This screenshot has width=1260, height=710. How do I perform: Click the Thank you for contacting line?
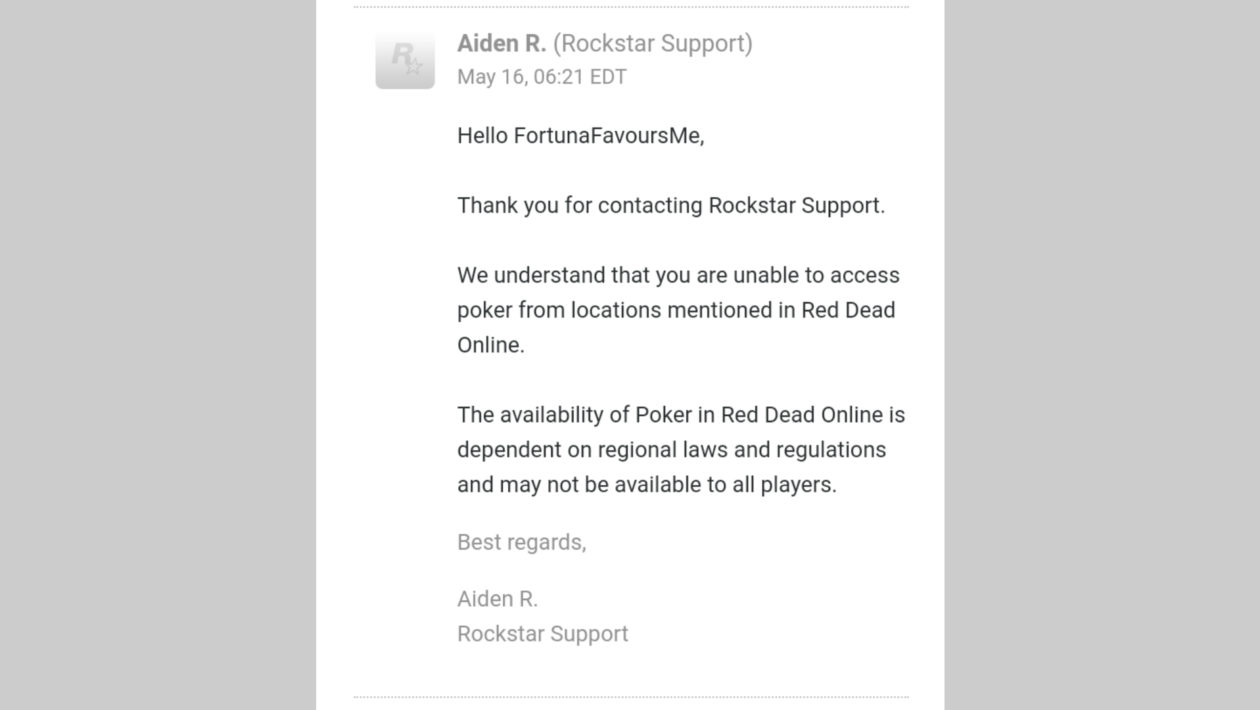tap(670, 206)
